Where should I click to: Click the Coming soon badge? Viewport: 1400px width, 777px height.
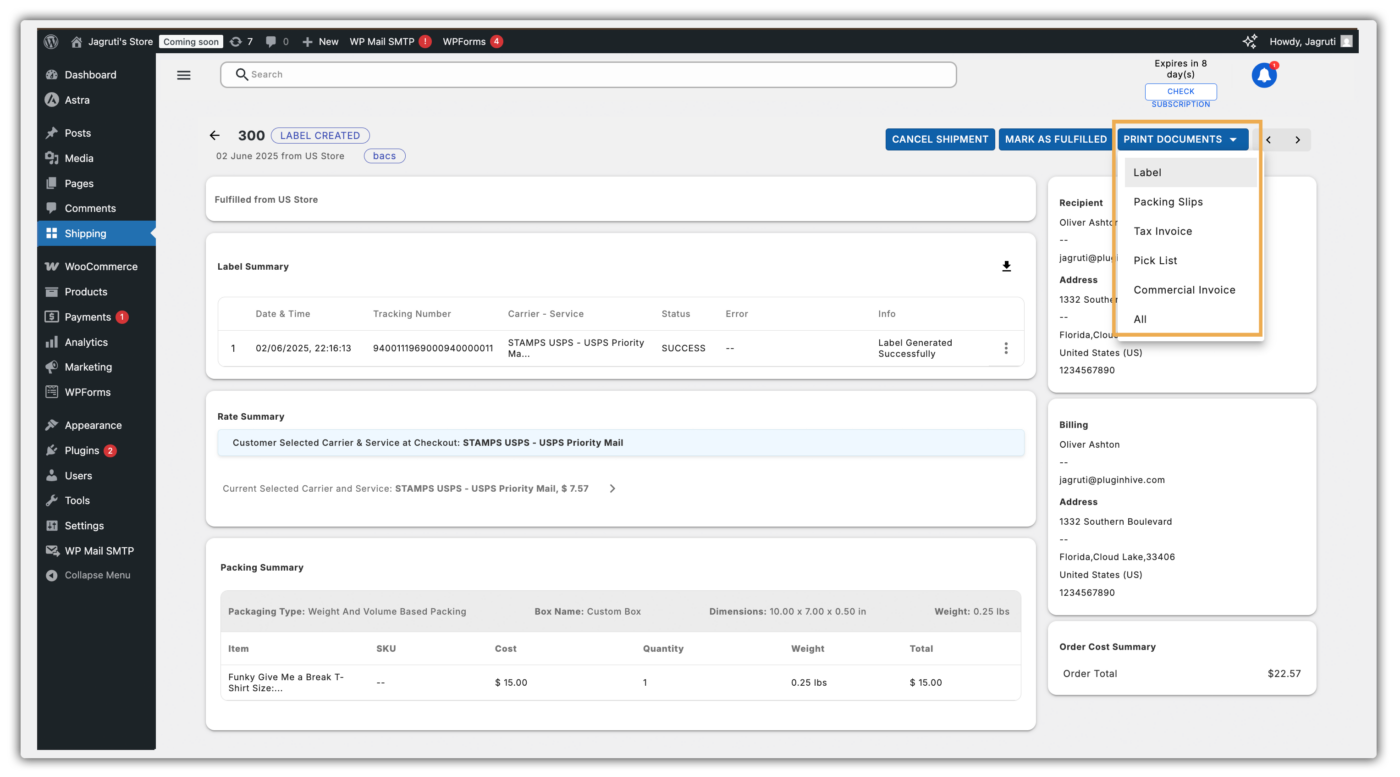pyautogui.click(x=191, y=42)
